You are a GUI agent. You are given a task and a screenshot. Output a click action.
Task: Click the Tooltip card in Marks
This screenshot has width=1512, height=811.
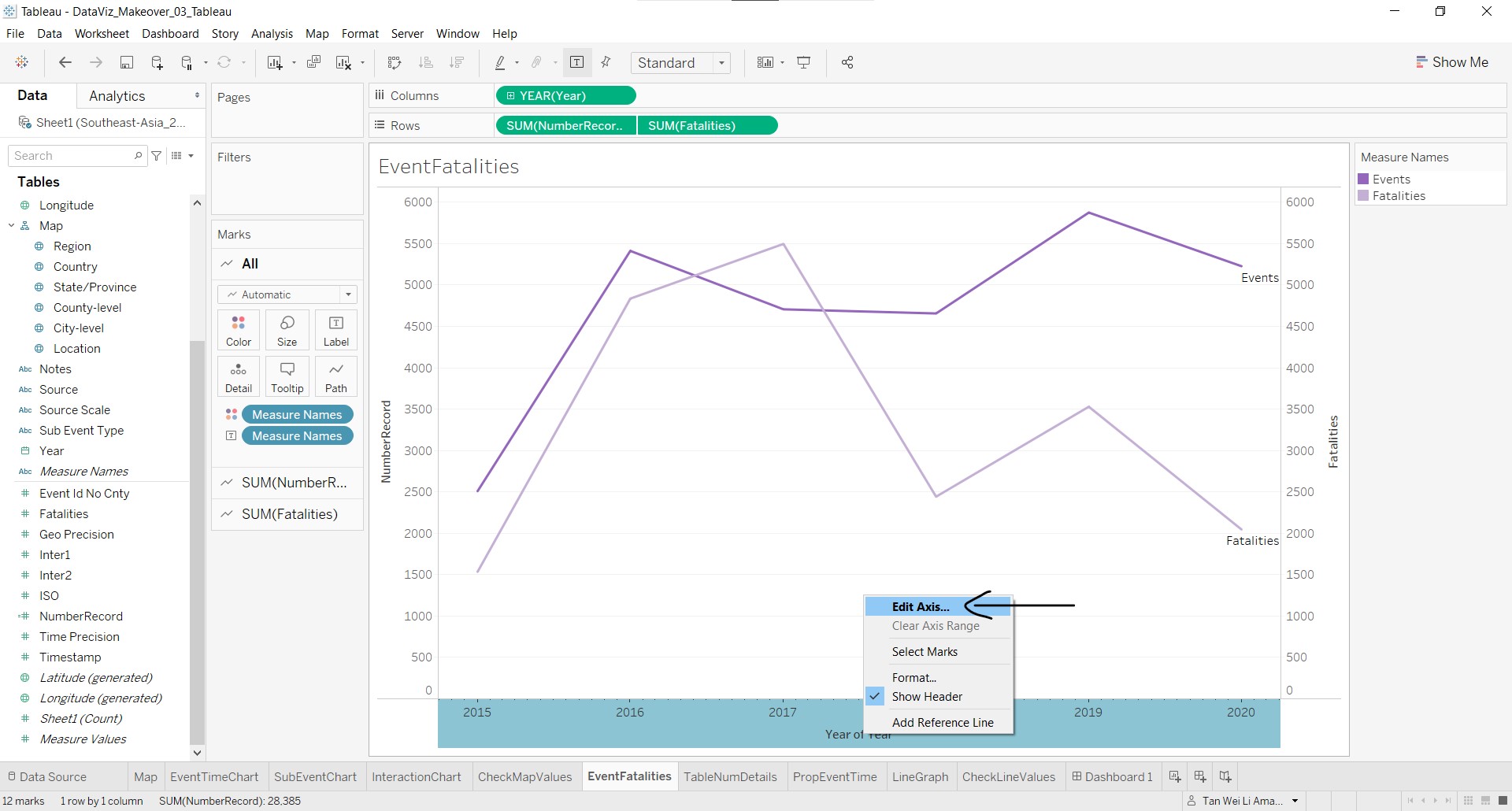click(x=287, y=376)
